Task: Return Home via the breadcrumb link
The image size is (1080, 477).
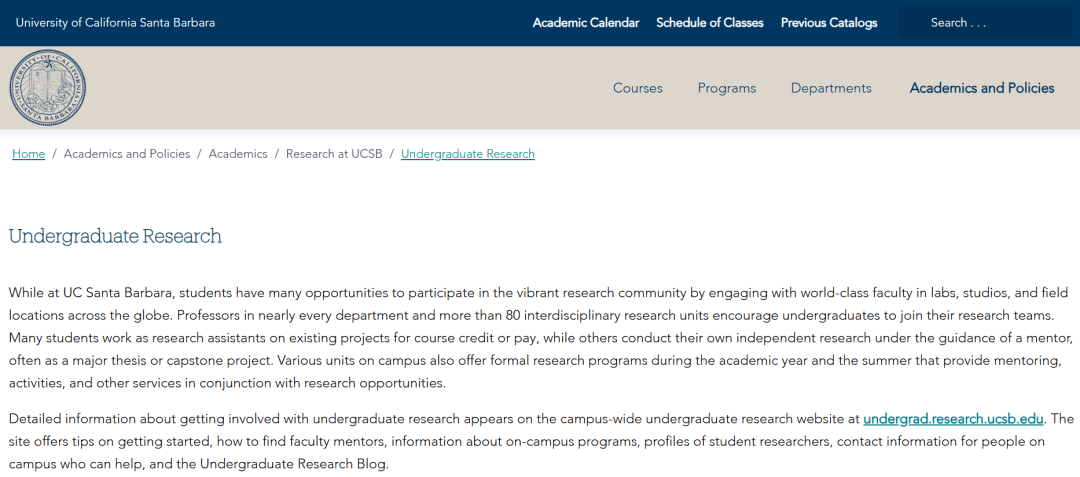Action: (28, 153)
